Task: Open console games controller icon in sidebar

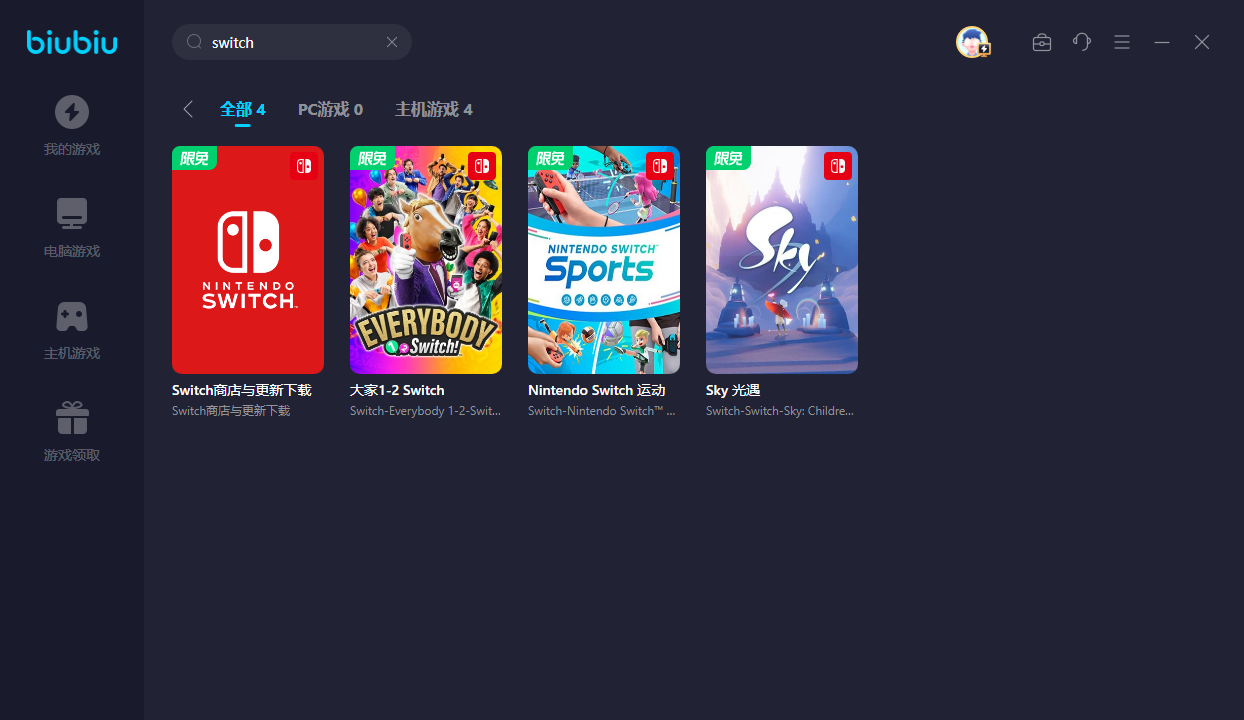Action: tap(71, 316)
